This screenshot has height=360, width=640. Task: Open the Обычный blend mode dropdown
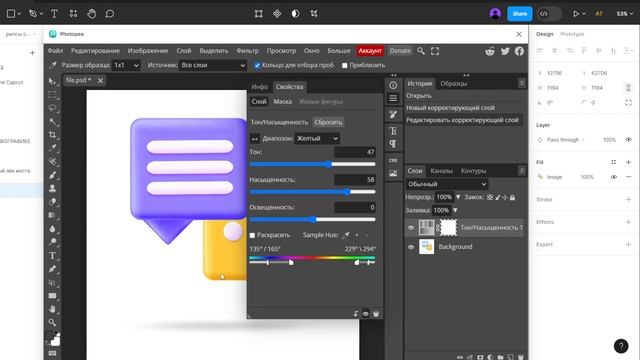[x=447, y=184]
